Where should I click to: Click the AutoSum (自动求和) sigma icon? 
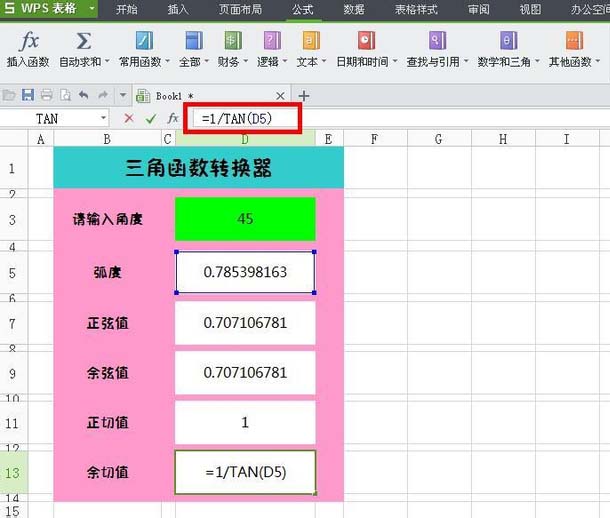[x=83, y=41]
